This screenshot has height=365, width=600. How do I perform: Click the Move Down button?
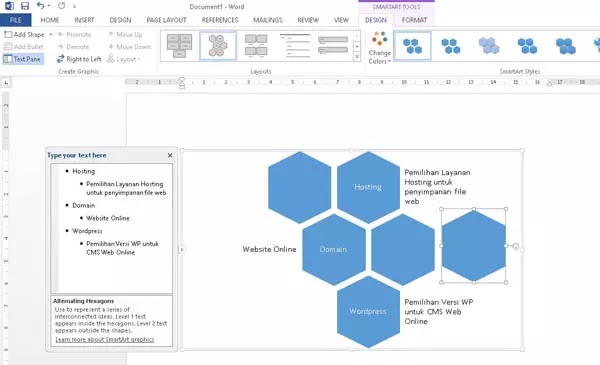point(129,47)
